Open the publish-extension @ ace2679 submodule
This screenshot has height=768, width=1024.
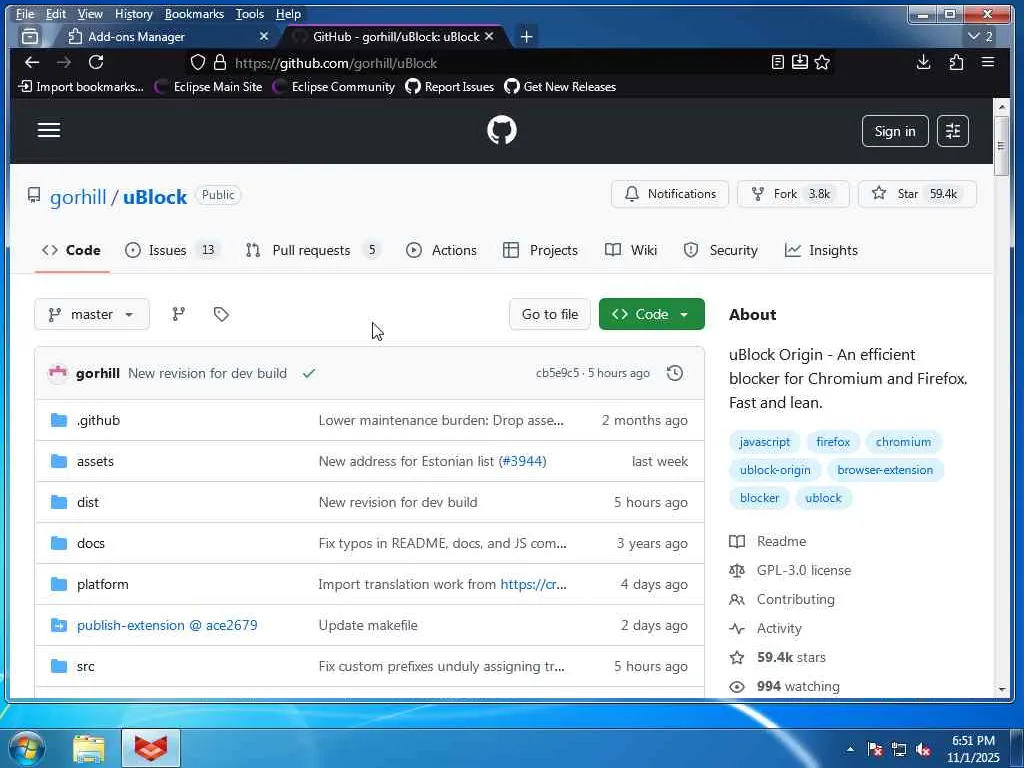tap(167, 625)
